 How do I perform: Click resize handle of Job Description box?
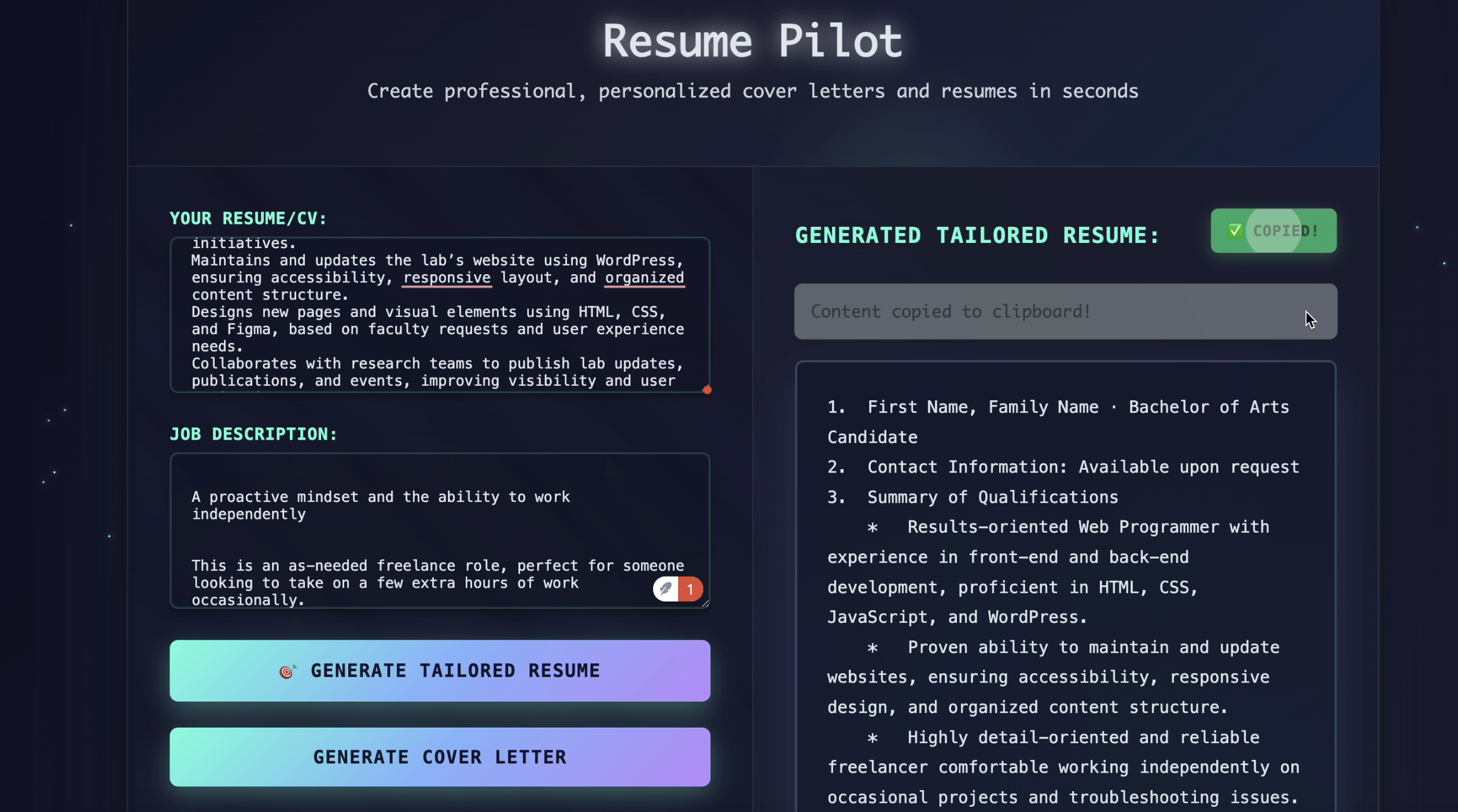(x=705, y=604)
